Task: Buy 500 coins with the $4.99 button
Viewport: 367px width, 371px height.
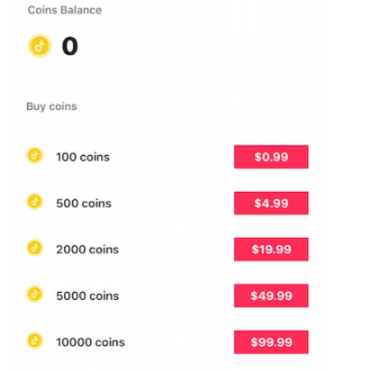Action: pos(271,203)
